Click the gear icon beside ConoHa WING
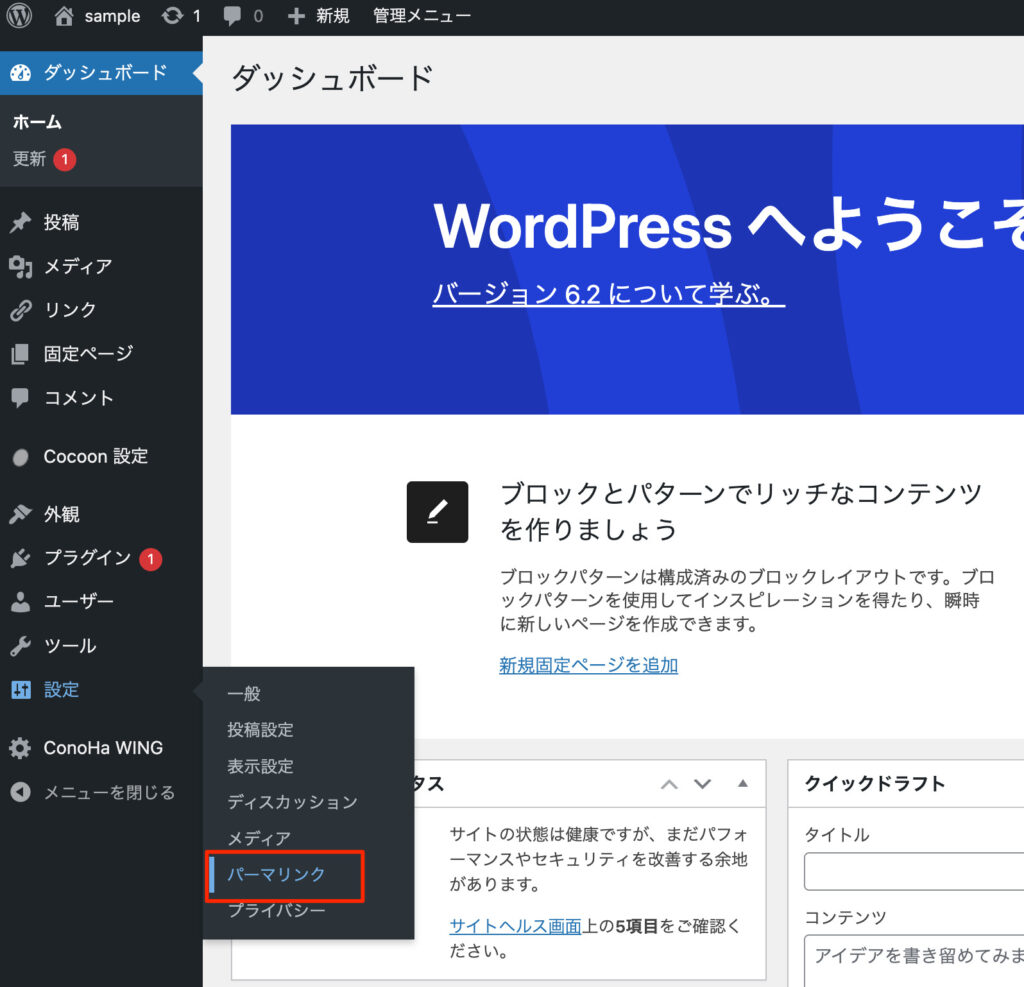This screenshot has height=987, width=1024. tap(20, 748)
